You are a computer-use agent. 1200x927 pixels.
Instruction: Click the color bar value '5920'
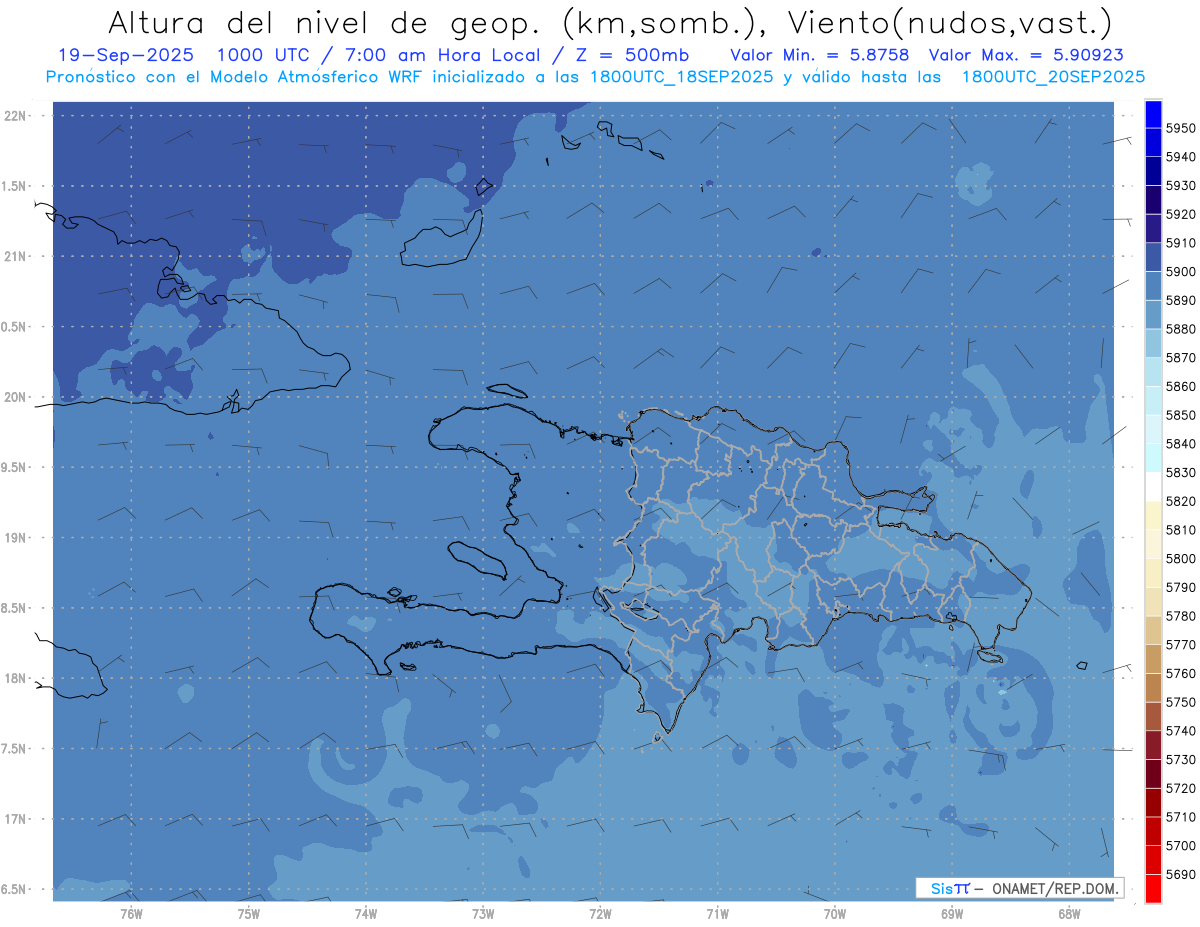click(x=1181, y=214)
